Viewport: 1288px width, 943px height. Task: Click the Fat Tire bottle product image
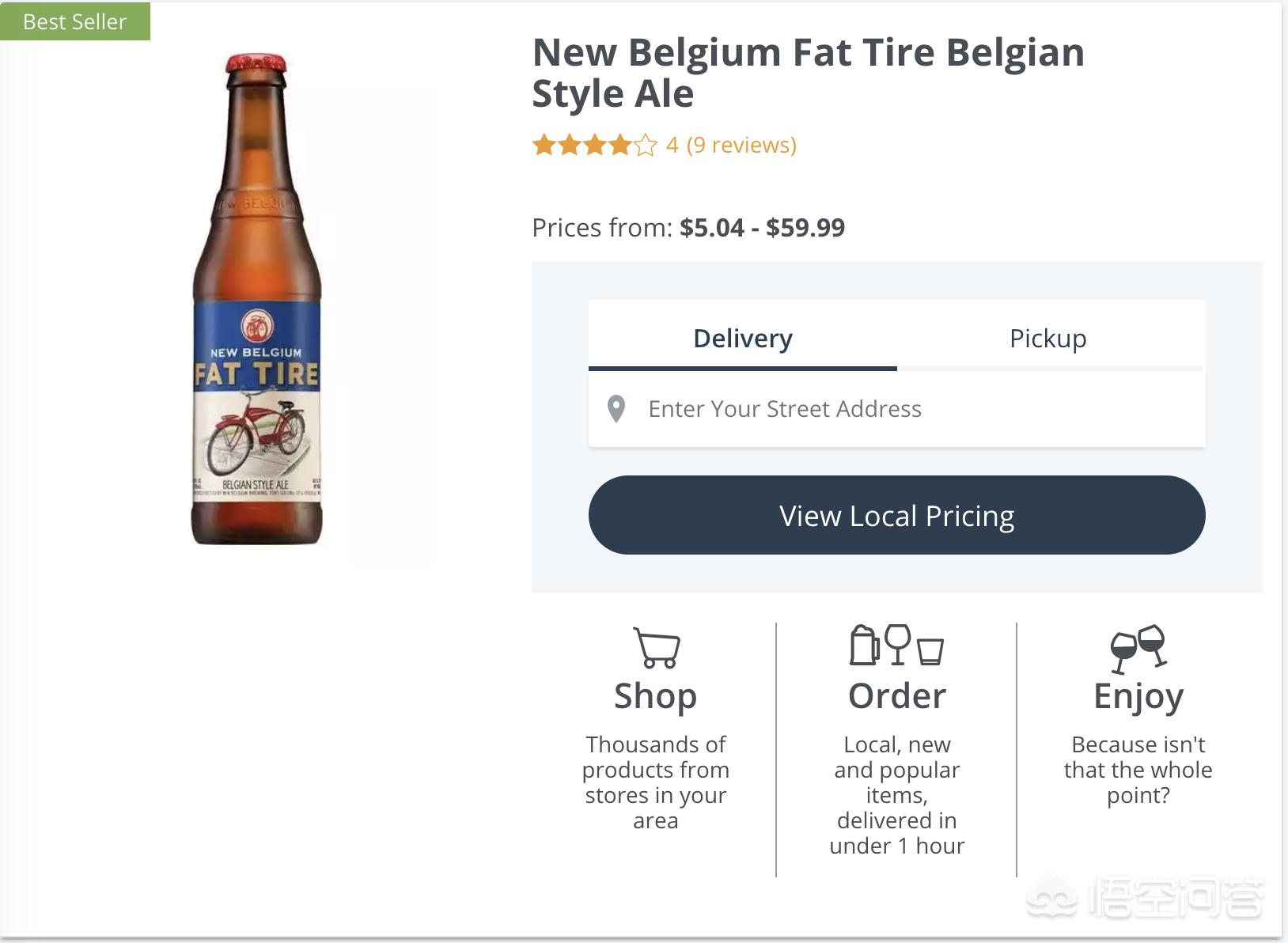(x=257, y=300)
